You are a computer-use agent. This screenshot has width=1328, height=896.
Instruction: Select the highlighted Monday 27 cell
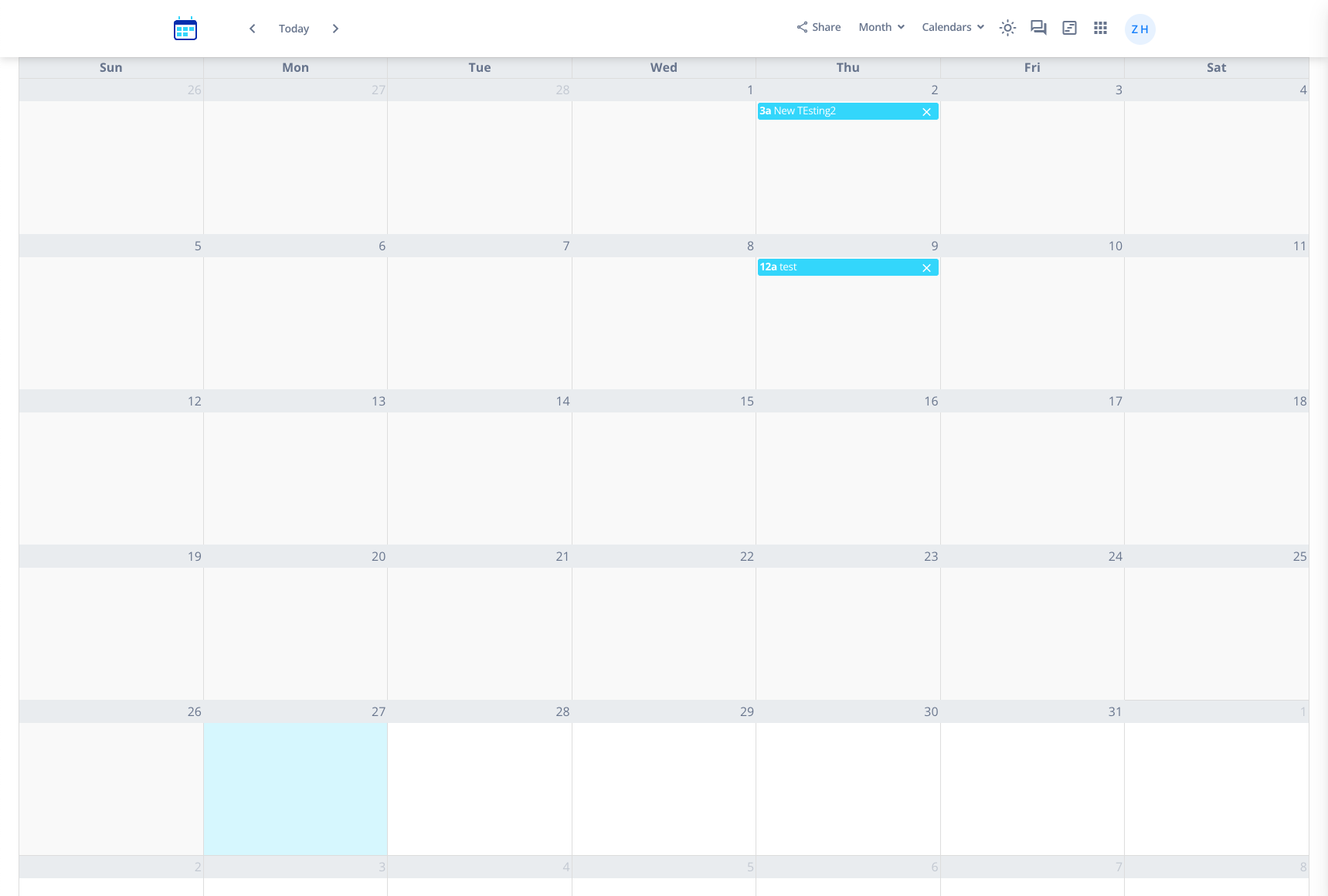295,788
